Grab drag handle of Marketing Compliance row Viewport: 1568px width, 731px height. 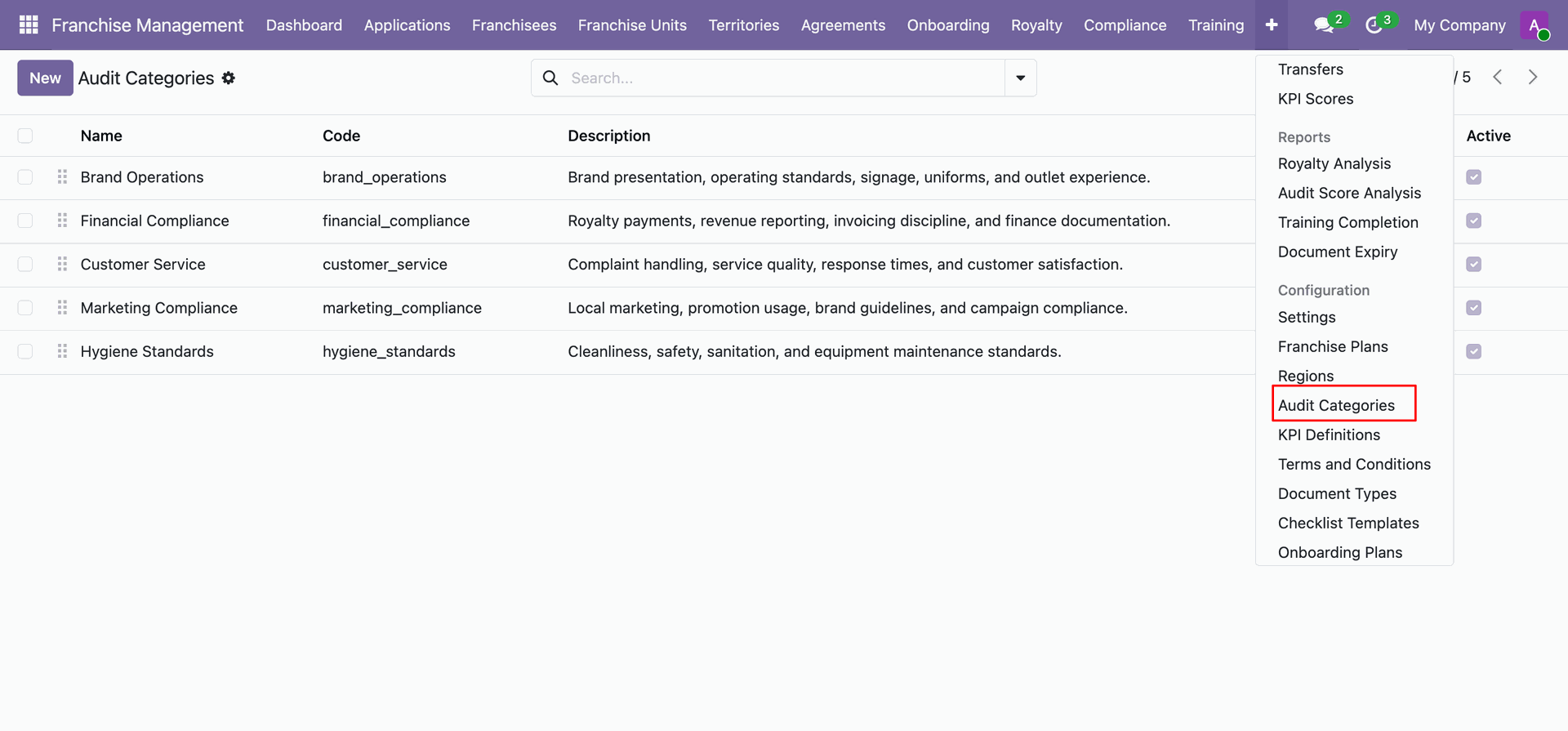62,308
